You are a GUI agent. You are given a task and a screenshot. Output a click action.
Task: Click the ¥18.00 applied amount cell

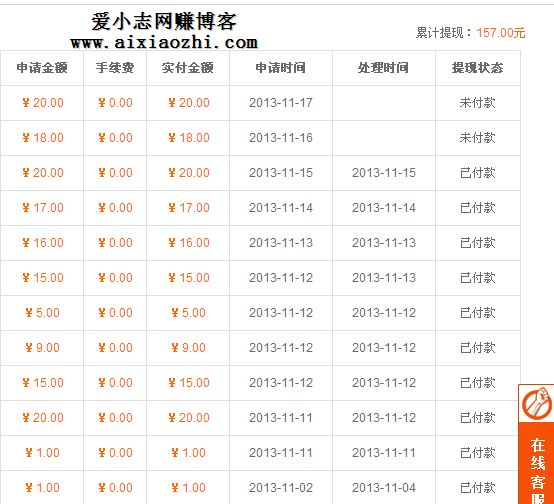click(x=42, y=138)
